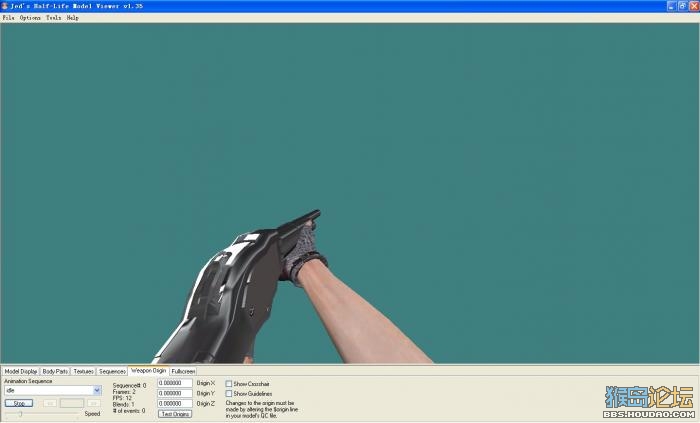Switch to the Sequences tab
The width and height of the screenshot is (700, 423).
[x=112, y=371]
